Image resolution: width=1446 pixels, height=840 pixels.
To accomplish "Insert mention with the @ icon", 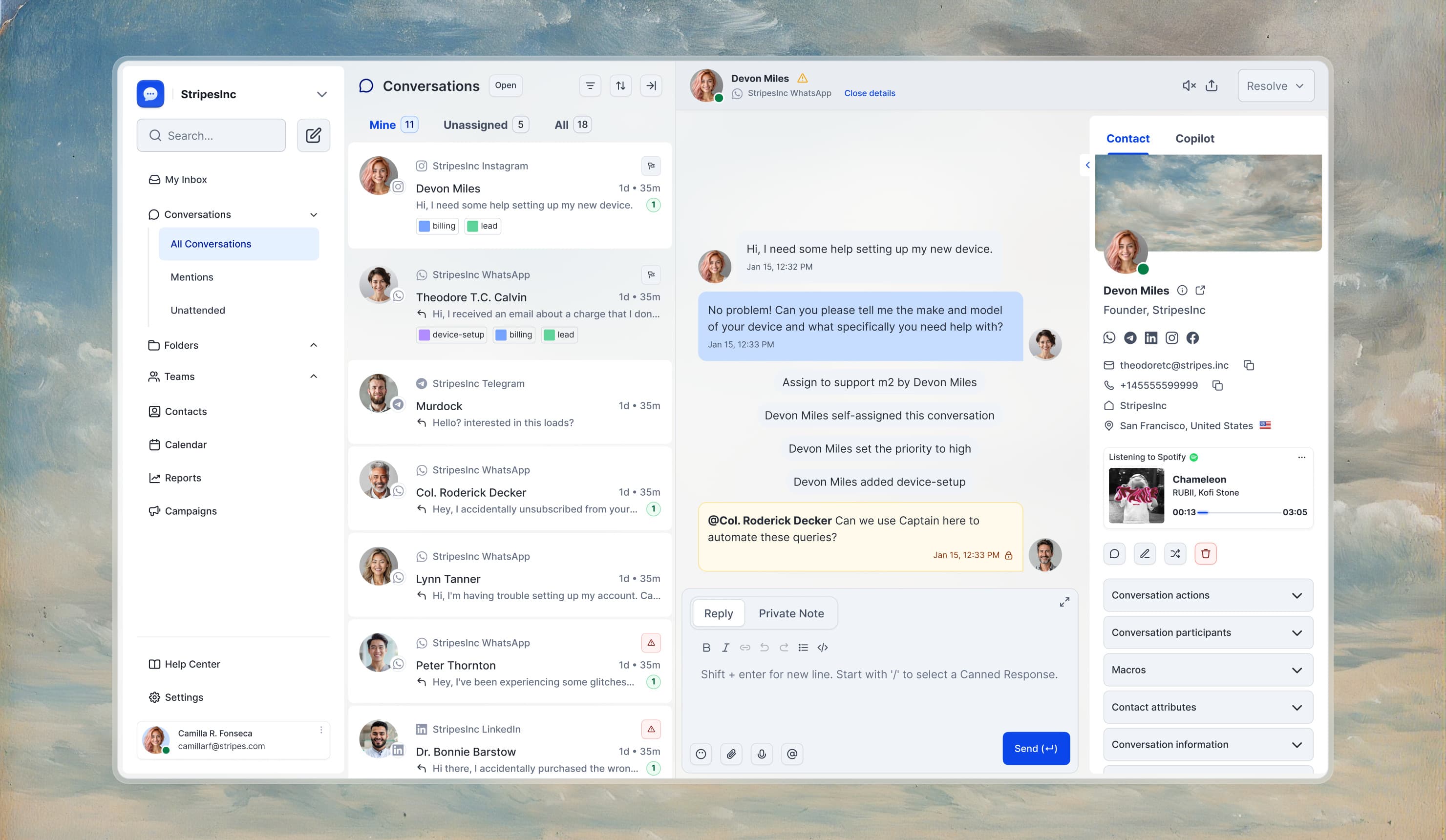I will pos(792,754).
